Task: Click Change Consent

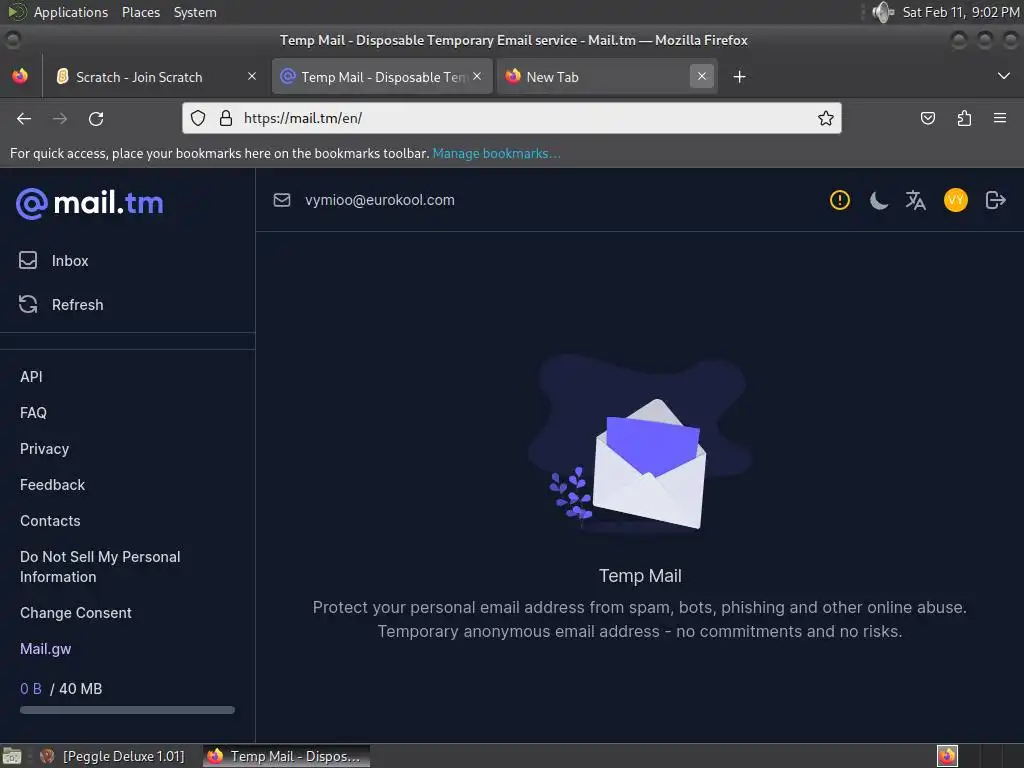Action: coord(76,613)
